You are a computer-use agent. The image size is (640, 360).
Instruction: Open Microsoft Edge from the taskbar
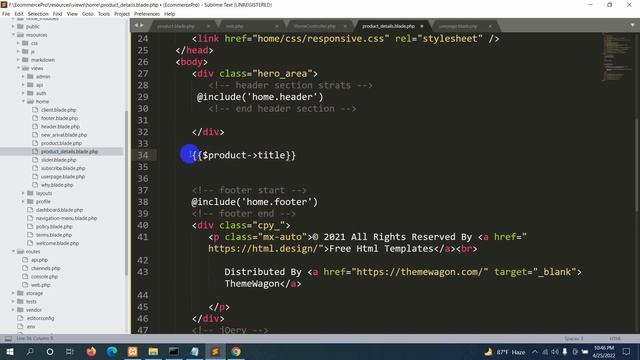tap(112, 351)
